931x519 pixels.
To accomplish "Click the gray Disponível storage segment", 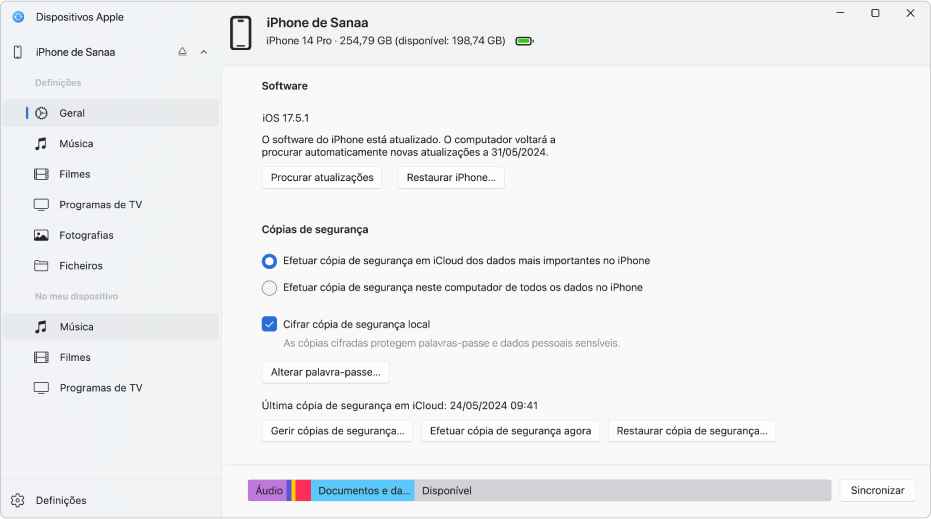I will (623, 490).
